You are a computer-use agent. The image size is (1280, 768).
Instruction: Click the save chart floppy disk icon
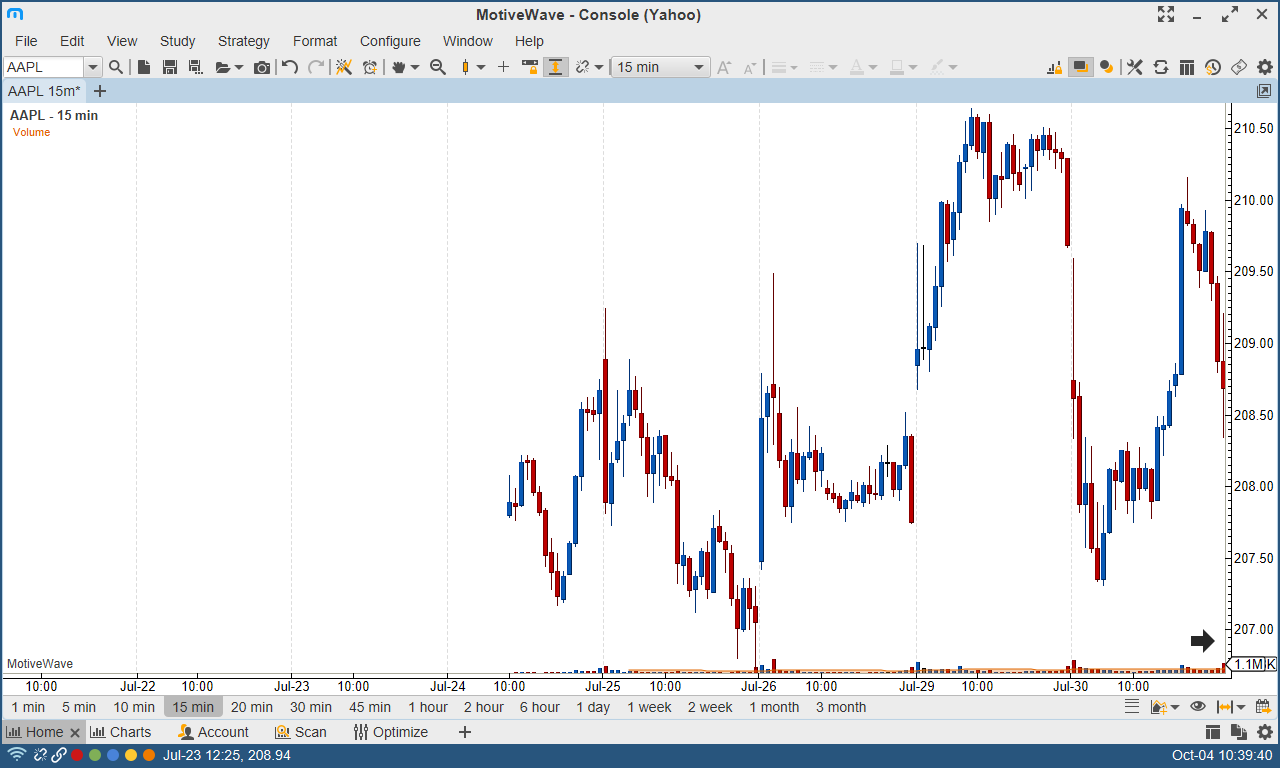point(169,67)
